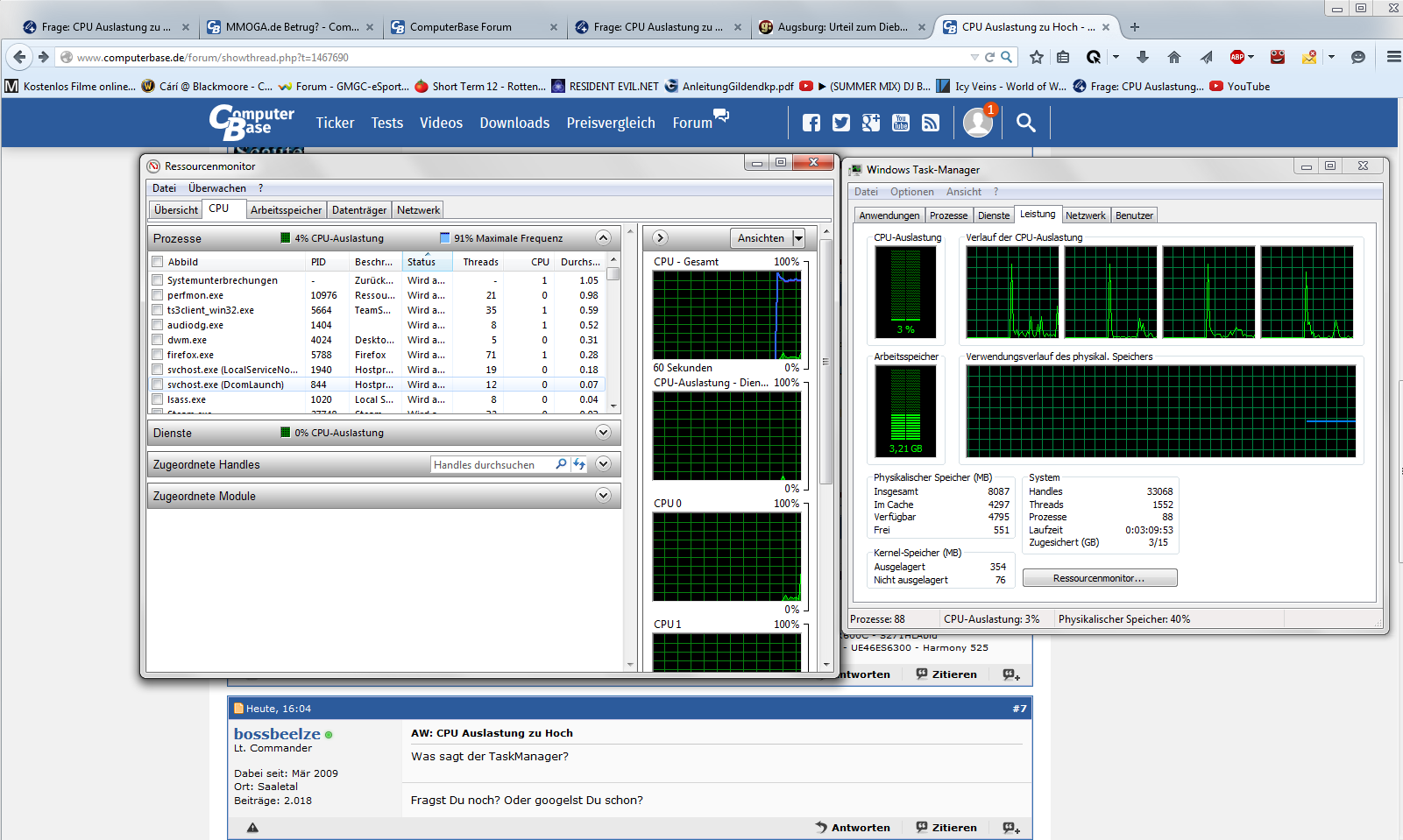Bookmark this page with the star icon

tap(1037, 57)
